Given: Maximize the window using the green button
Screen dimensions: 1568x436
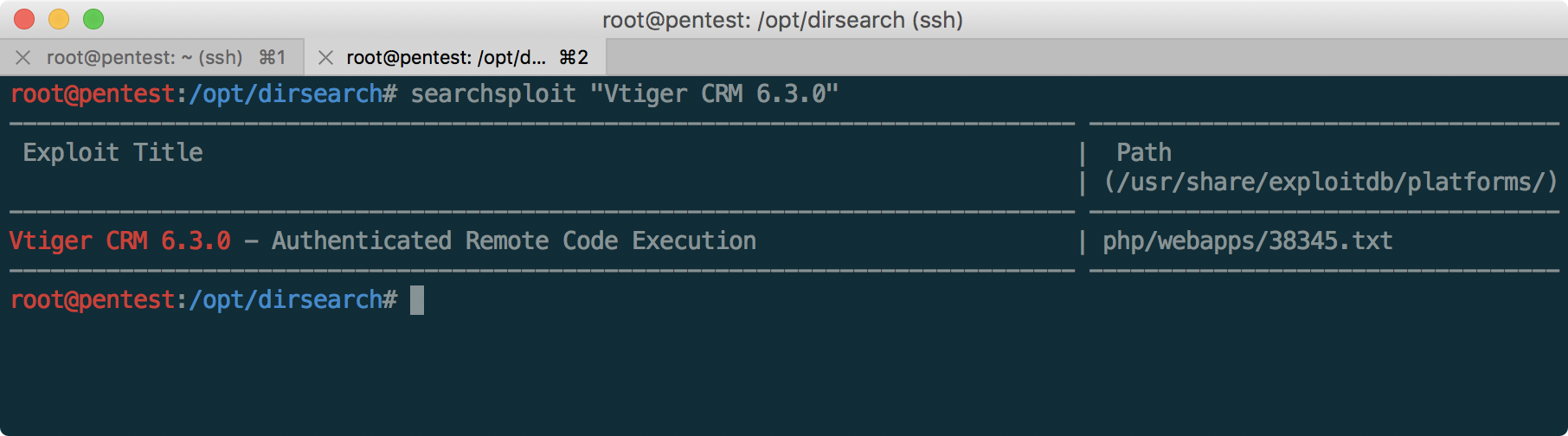Looking at the screenshot, I should (93, 19).
